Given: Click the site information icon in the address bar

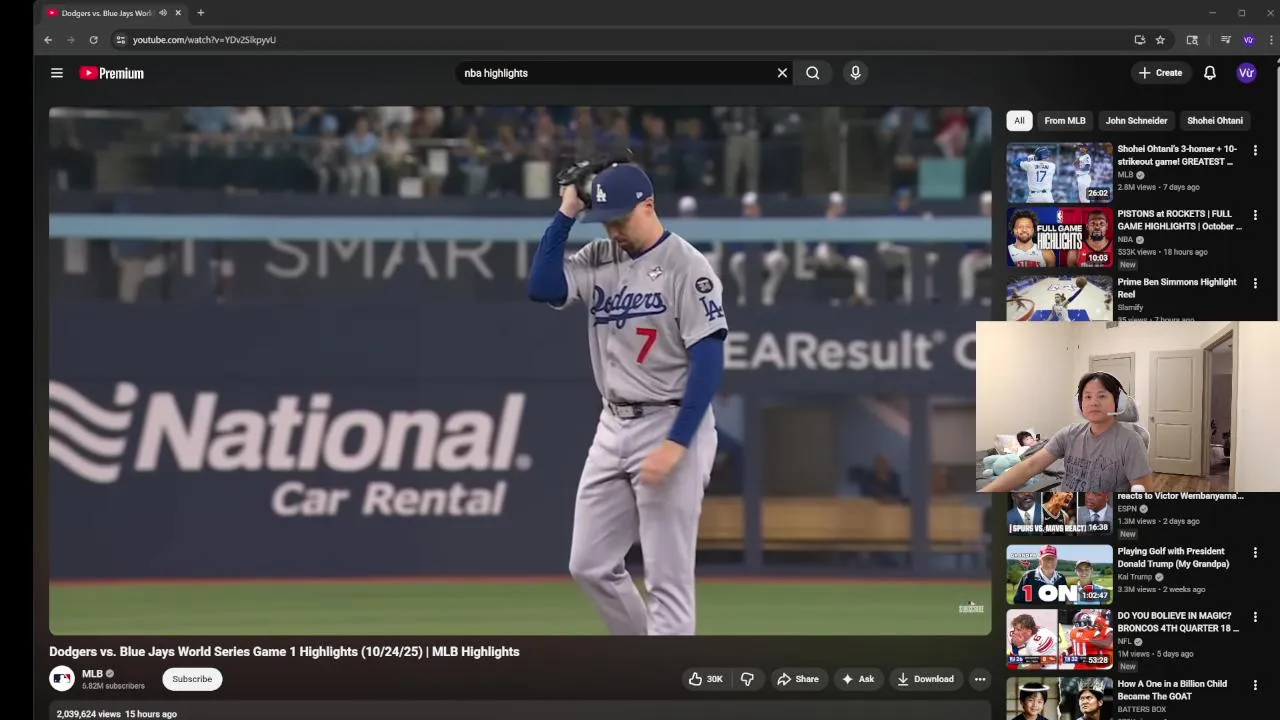Looking at the screenshot, I should tap(120, 40).
